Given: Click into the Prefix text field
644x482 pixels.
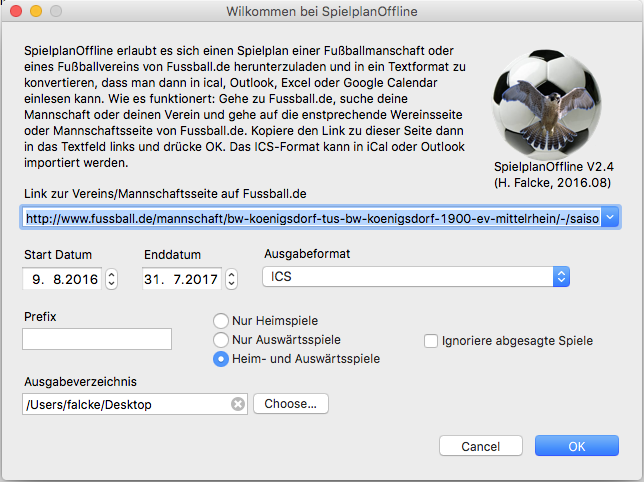Looking at the screenshot, I should pos(97,339).
